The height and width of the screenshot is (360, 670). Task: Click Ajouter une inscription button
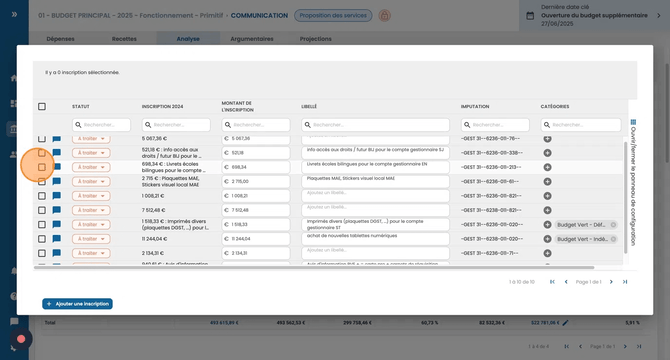(77, 304)
